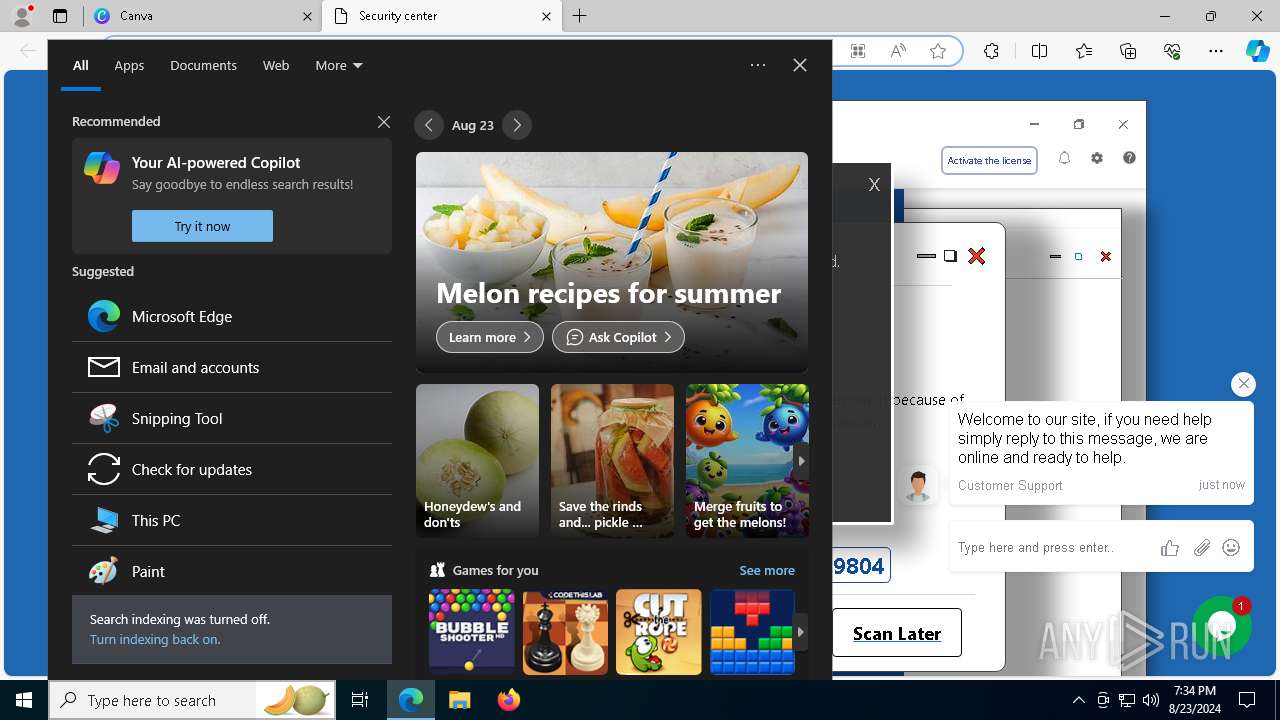Show more highlight cards arrow

pos(801,461)
